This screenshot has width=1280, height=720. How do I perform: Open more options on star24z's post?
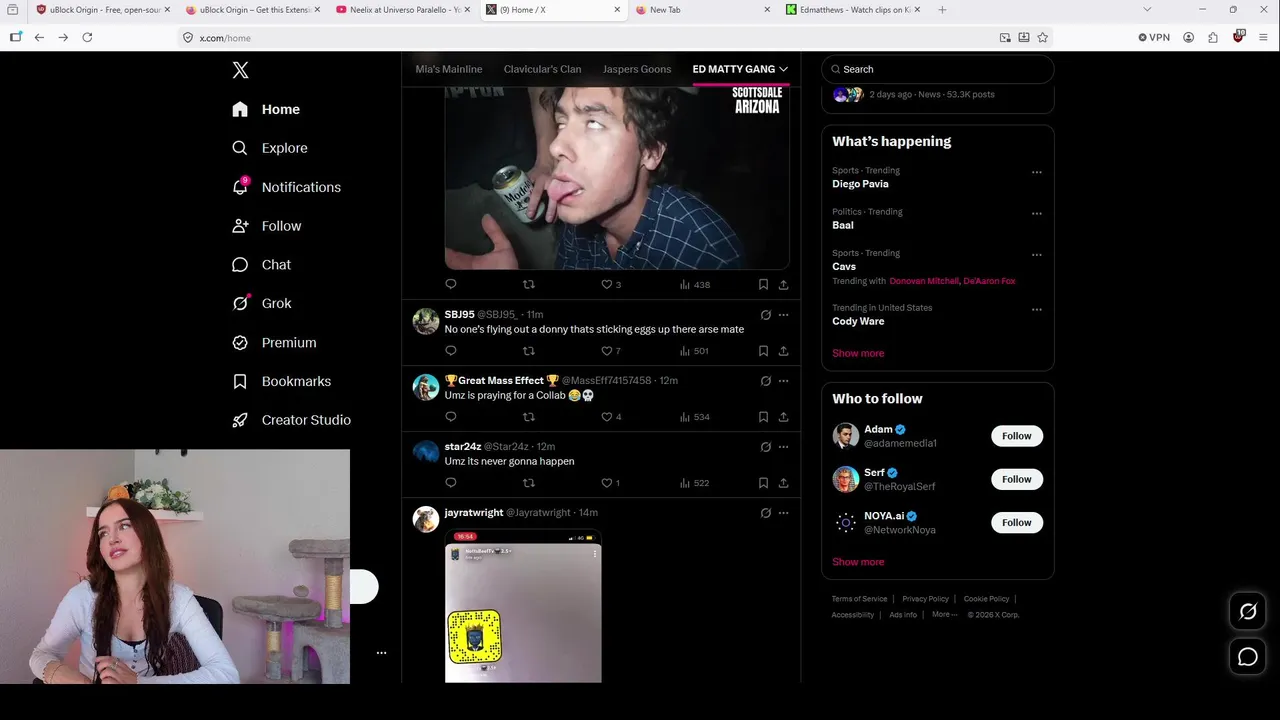[x=783, y=447]
